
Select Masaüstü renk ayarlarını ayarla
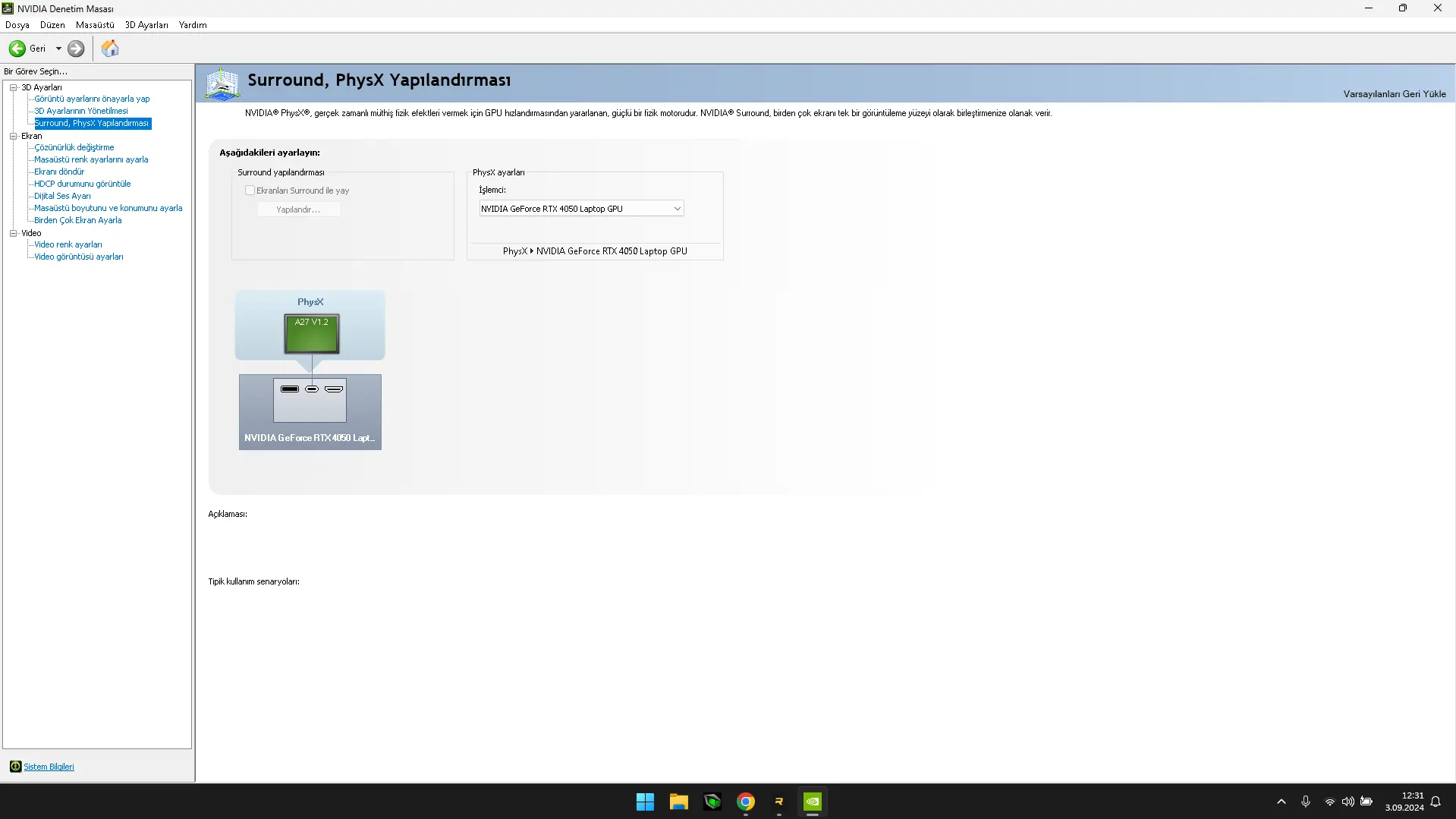[91, 159]
